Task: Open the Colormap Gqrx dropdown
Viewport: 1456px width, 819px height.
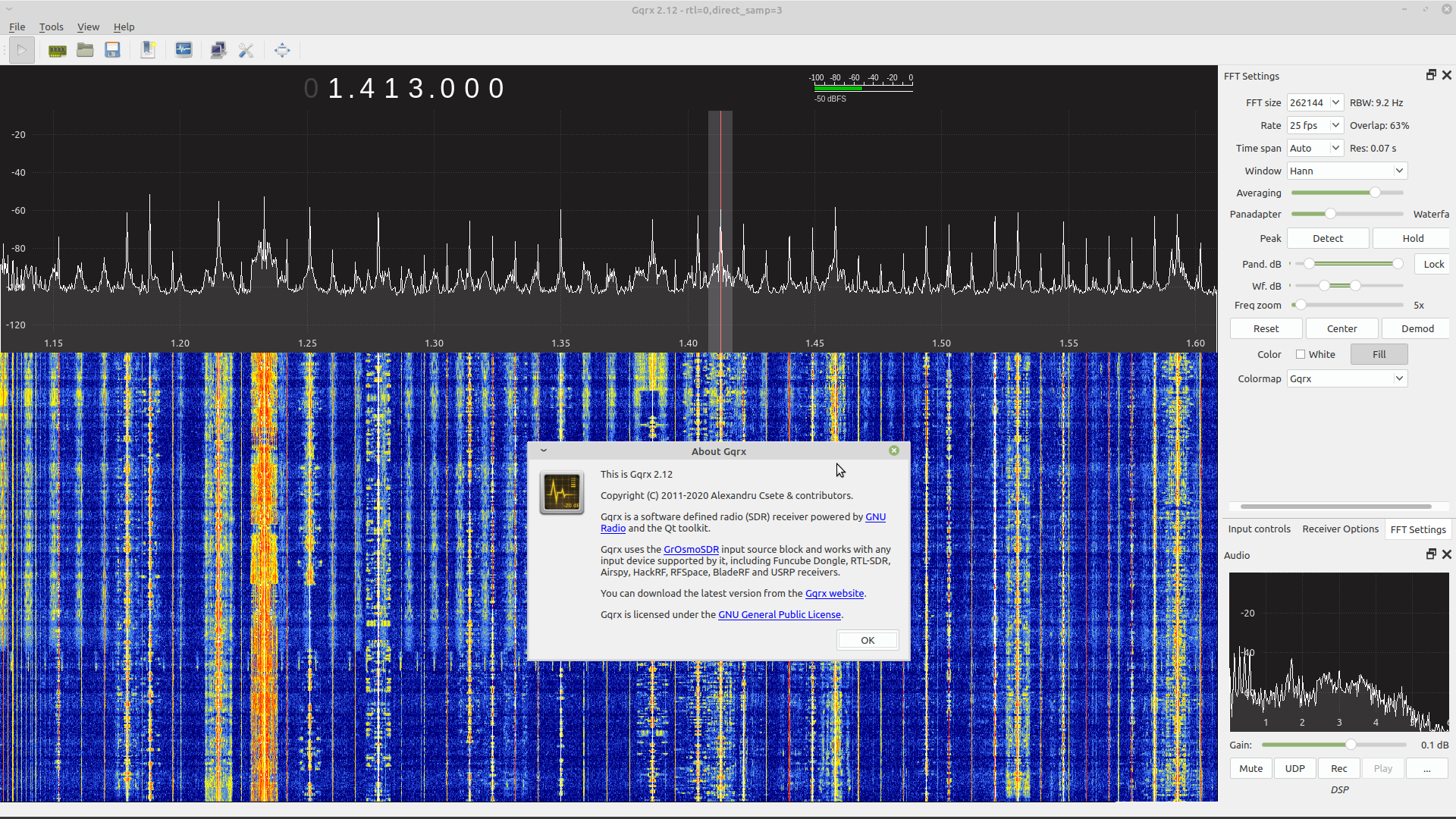Action: pos(1347,378)
